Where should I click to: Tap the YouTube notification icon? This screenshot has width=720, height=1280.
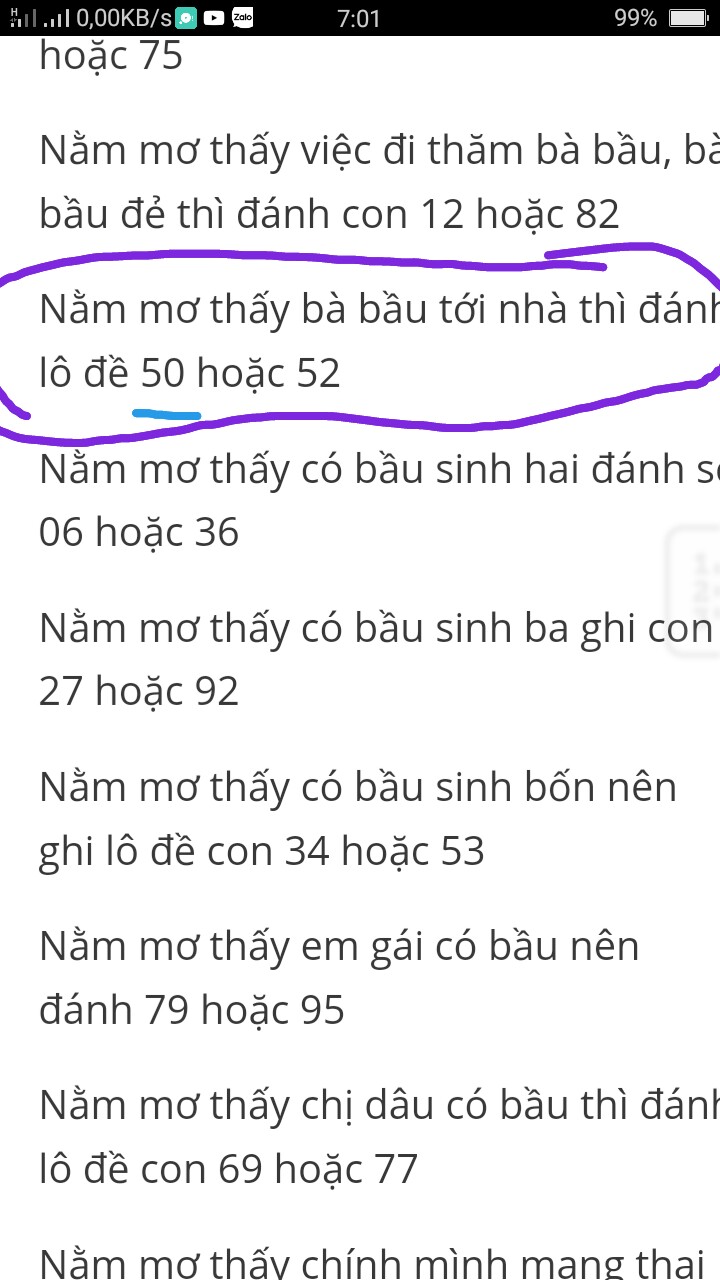click(x=213, y=18)
